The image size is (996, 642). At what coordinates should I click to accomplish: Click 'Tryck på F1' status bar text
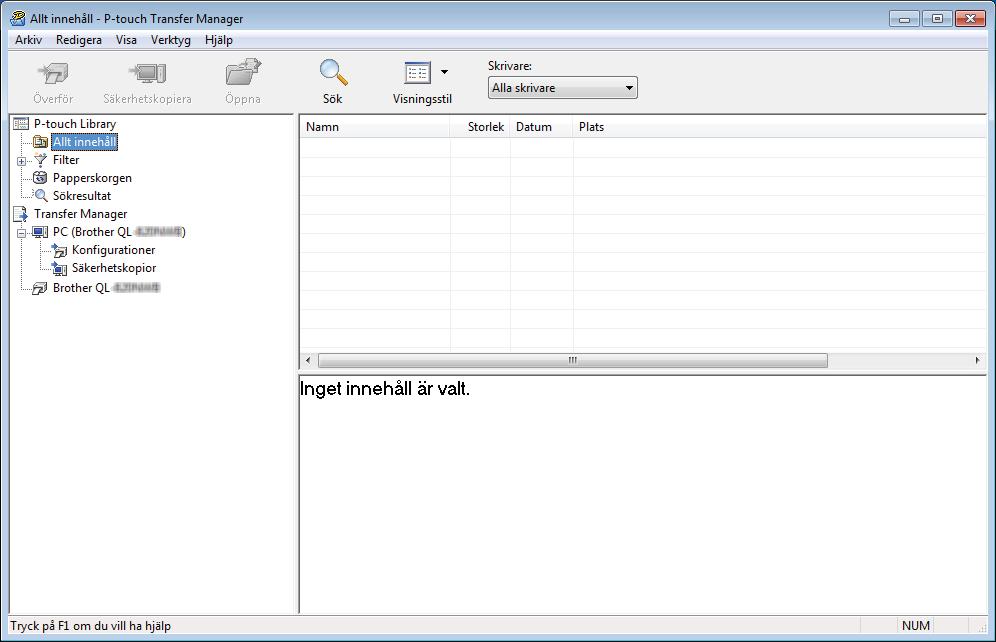(90, 625)
